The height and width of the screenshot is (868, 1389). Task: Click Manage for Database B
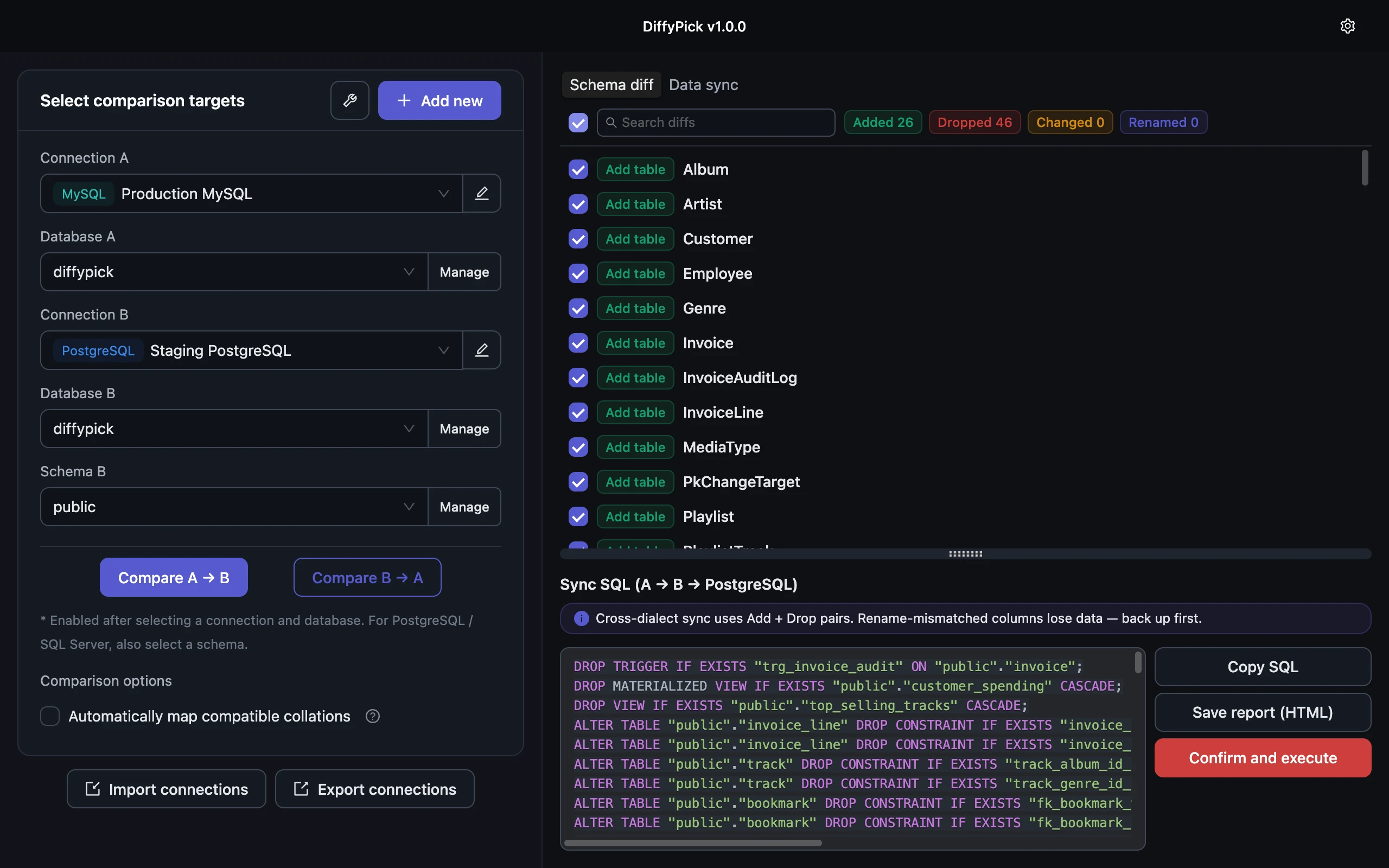(x=464, y=428)
